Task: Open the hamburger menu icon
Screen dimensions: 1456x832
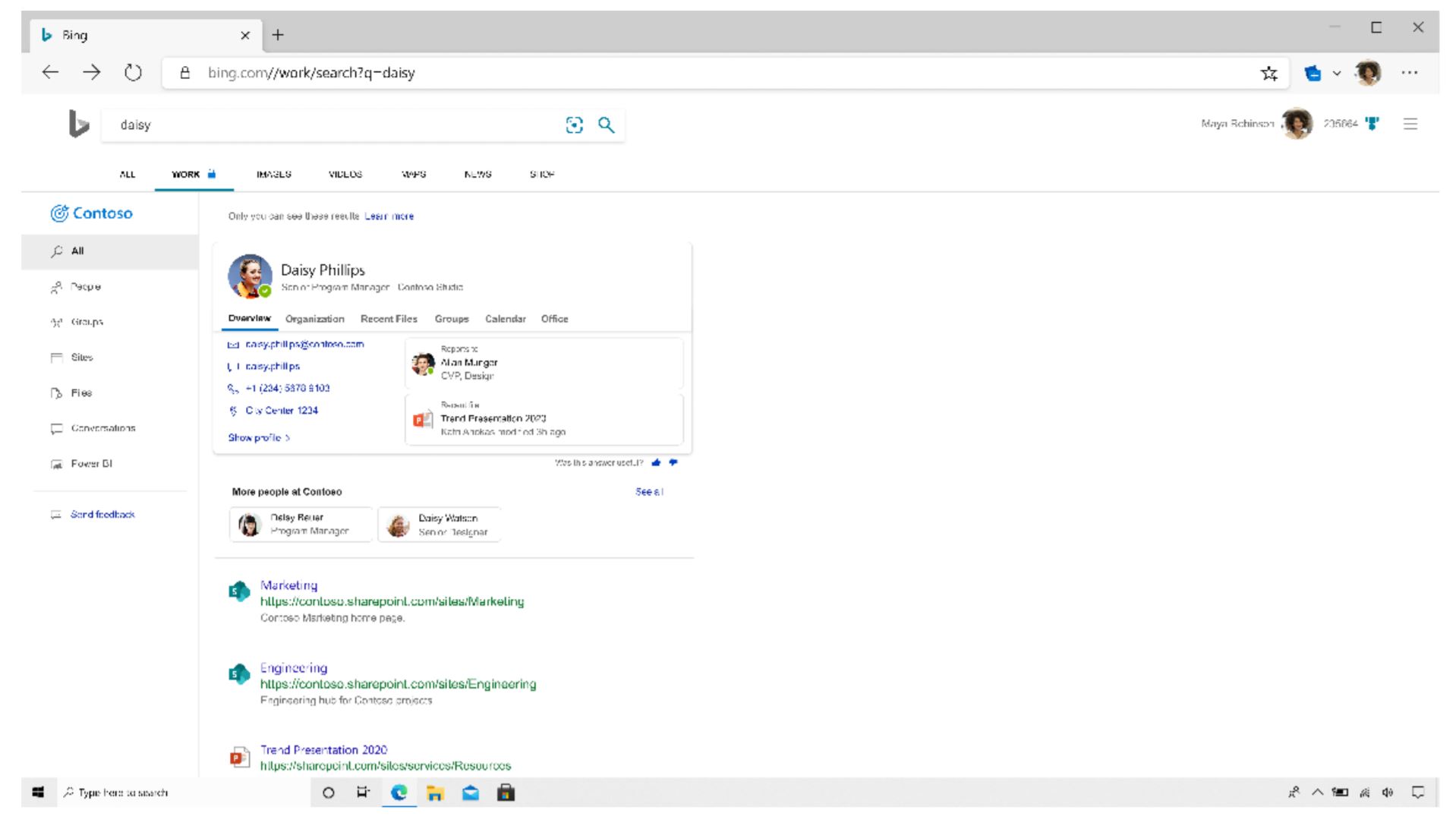Action: pyautogui.click(x=1410, y=124)
